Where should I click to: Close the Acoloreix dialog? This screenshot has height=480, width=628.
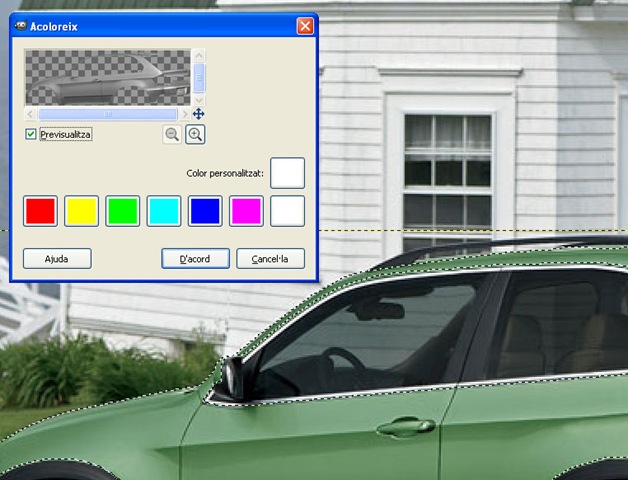tap(305, 26)
